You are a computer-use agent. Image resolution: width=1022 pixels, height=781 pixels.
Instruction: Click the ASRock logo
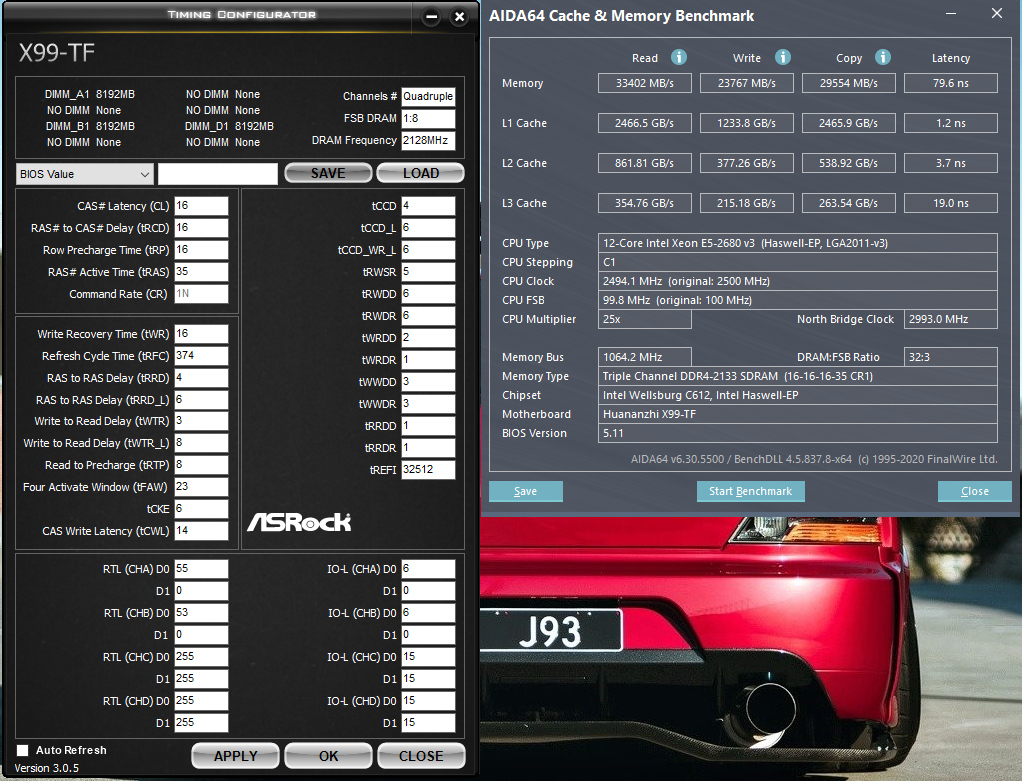click(x=299, y=522)
